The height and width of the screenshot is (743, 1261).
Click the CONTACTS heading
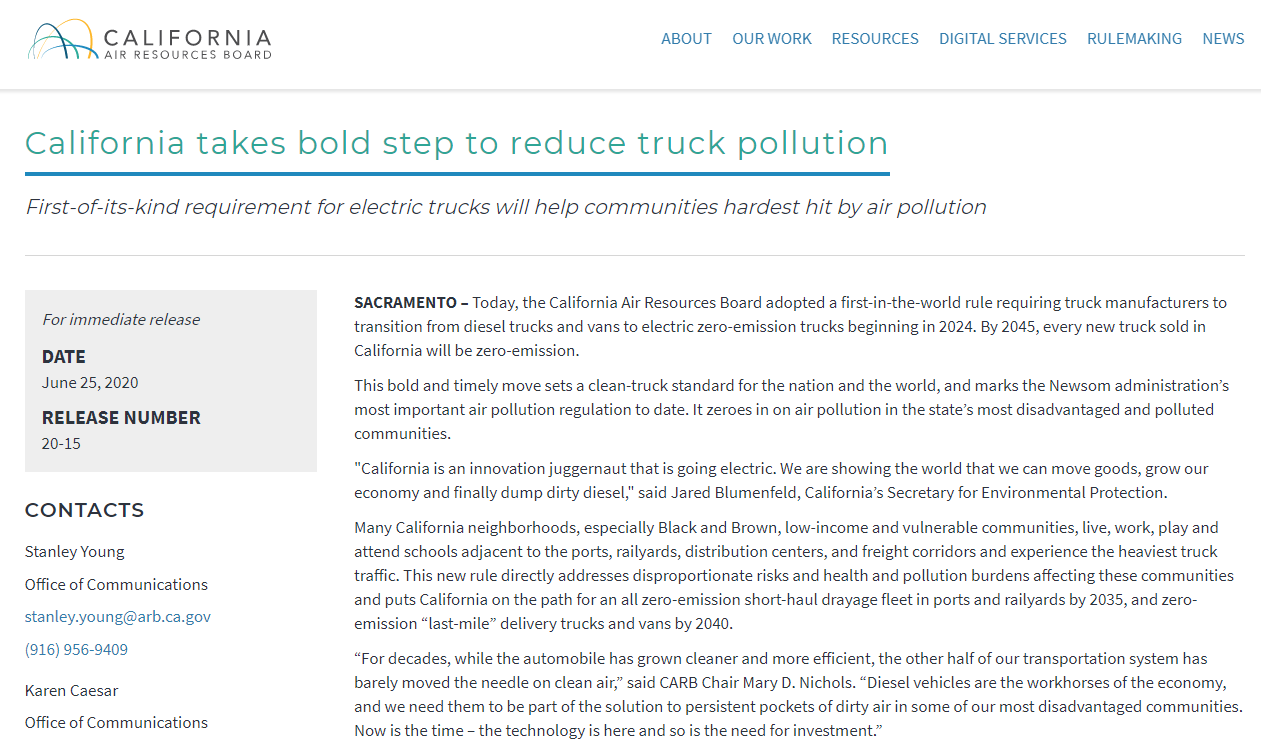pyautogui.click(x=84, y=511)
